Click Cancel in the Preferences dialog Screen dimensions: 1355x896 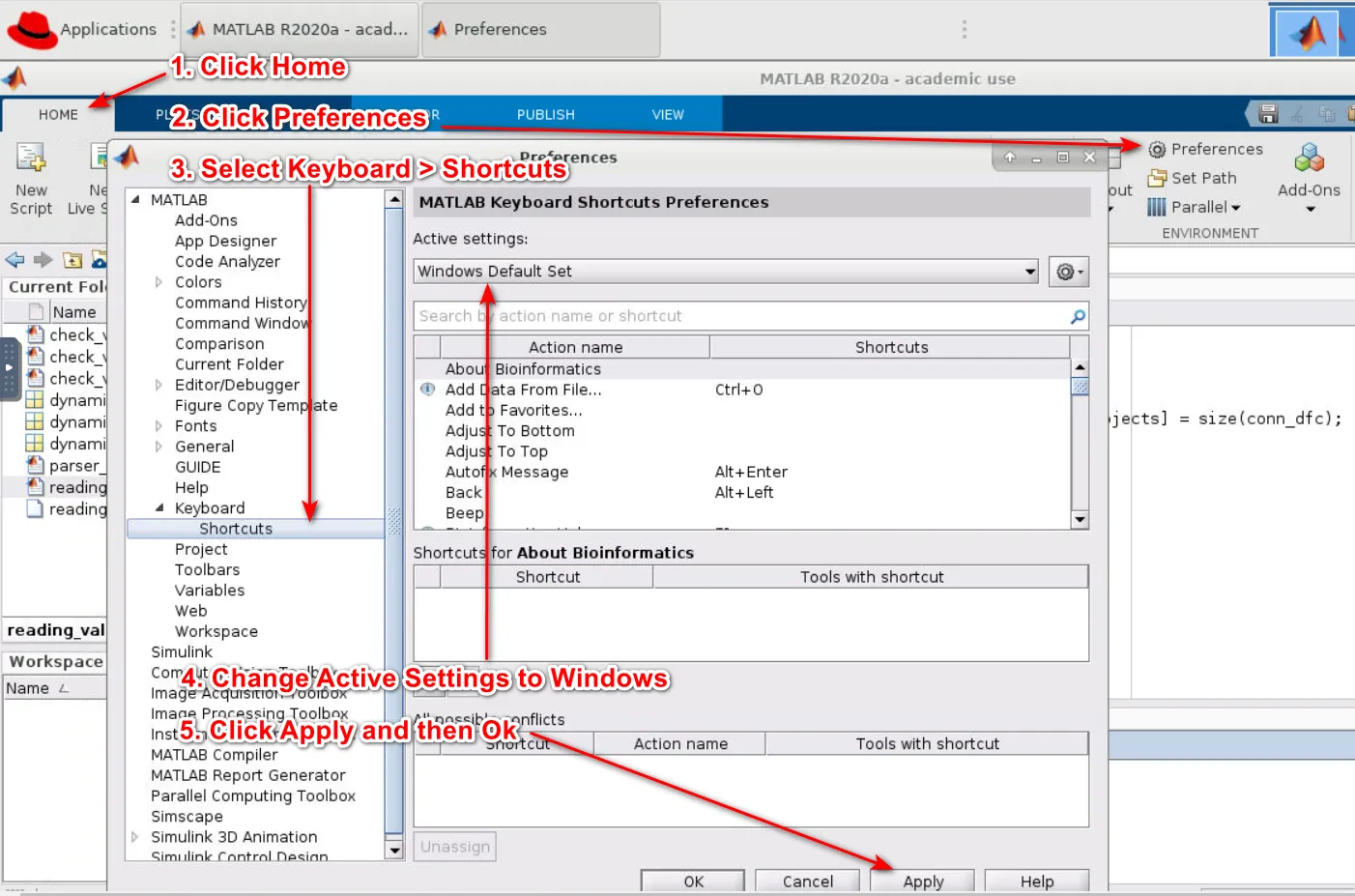click(x=808, y=881)
